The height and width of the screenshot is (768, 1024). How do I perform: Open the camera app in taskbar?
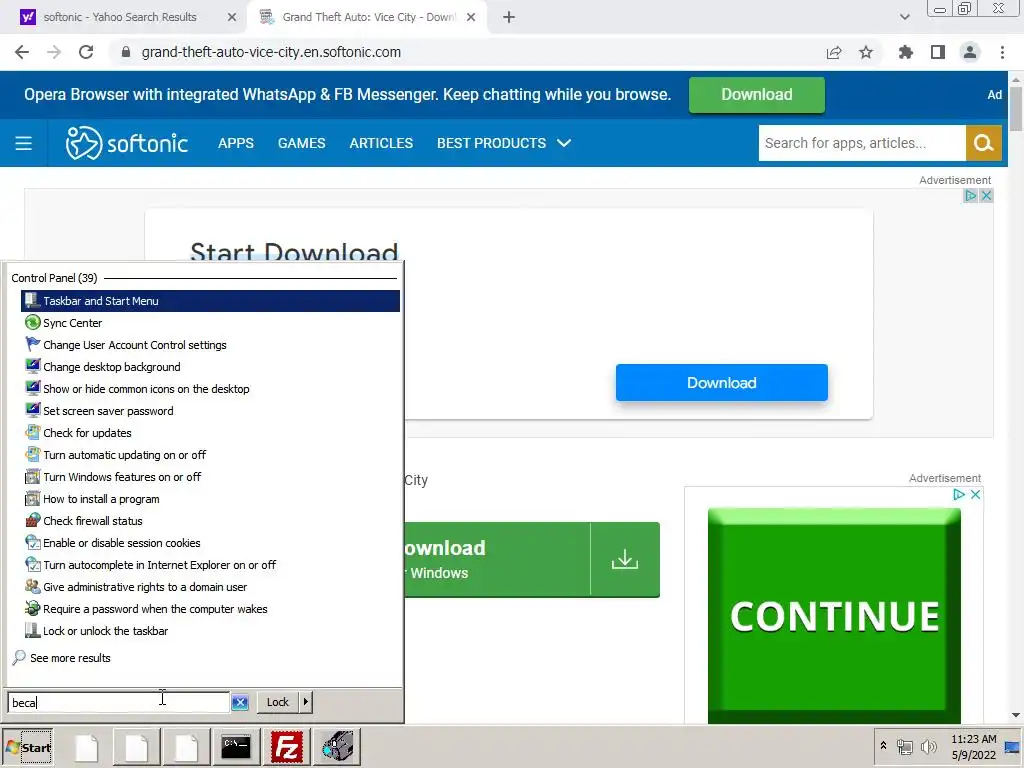point(337,746)
